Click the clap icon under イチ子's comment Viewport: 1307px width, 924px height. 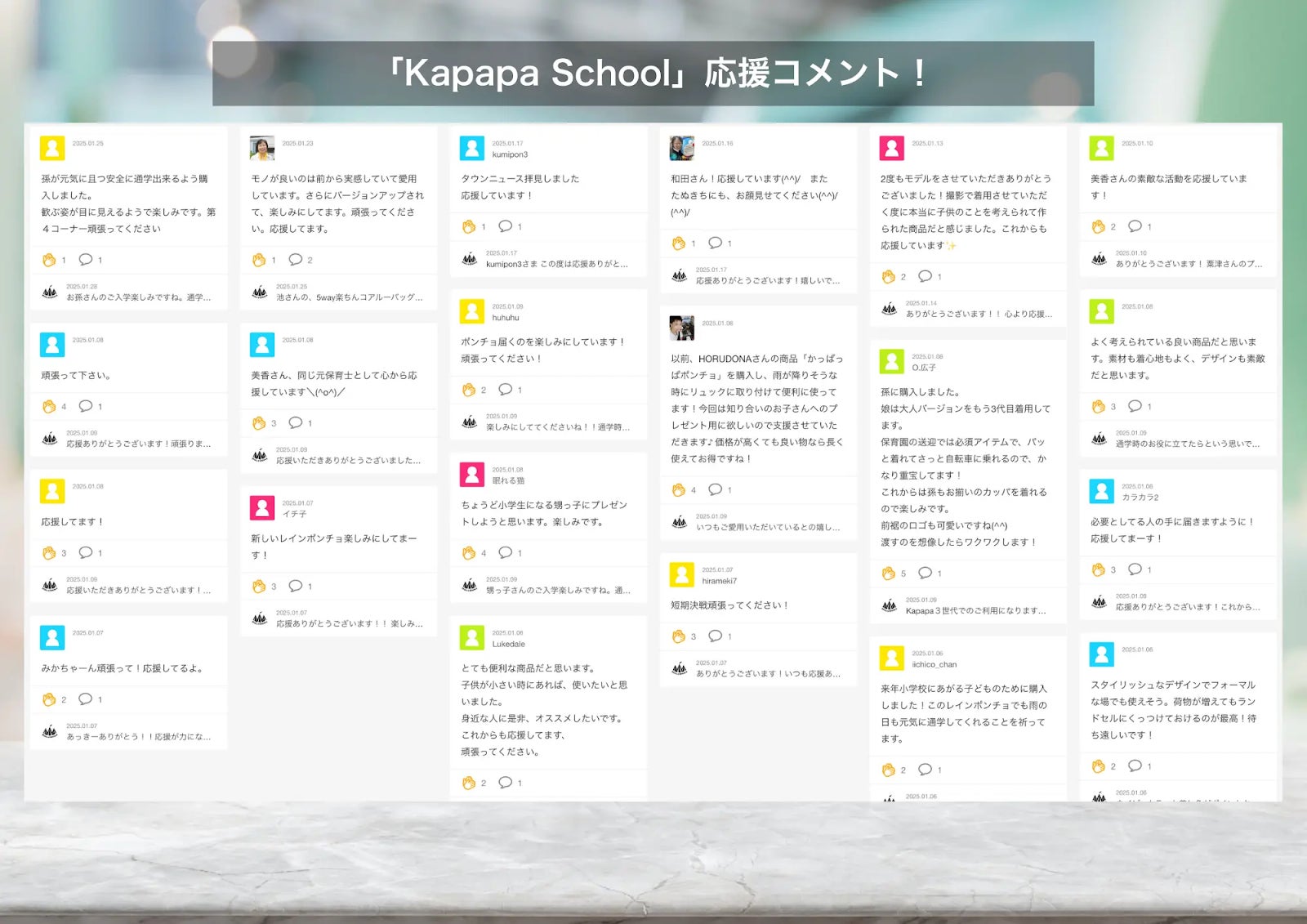coord(259,586)
